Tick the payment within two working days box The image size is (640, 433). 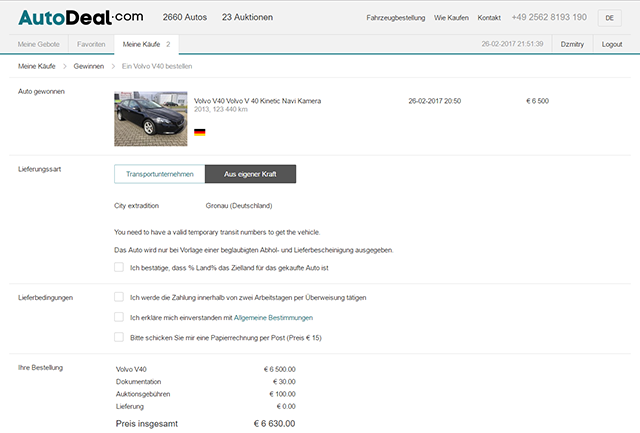coord(119,297)
